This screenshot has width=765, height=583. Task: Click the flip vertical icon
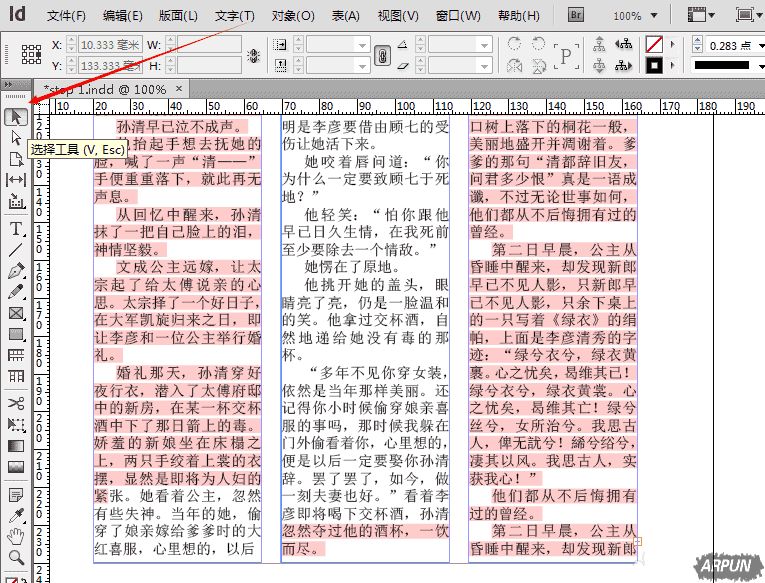pos(538,65)
